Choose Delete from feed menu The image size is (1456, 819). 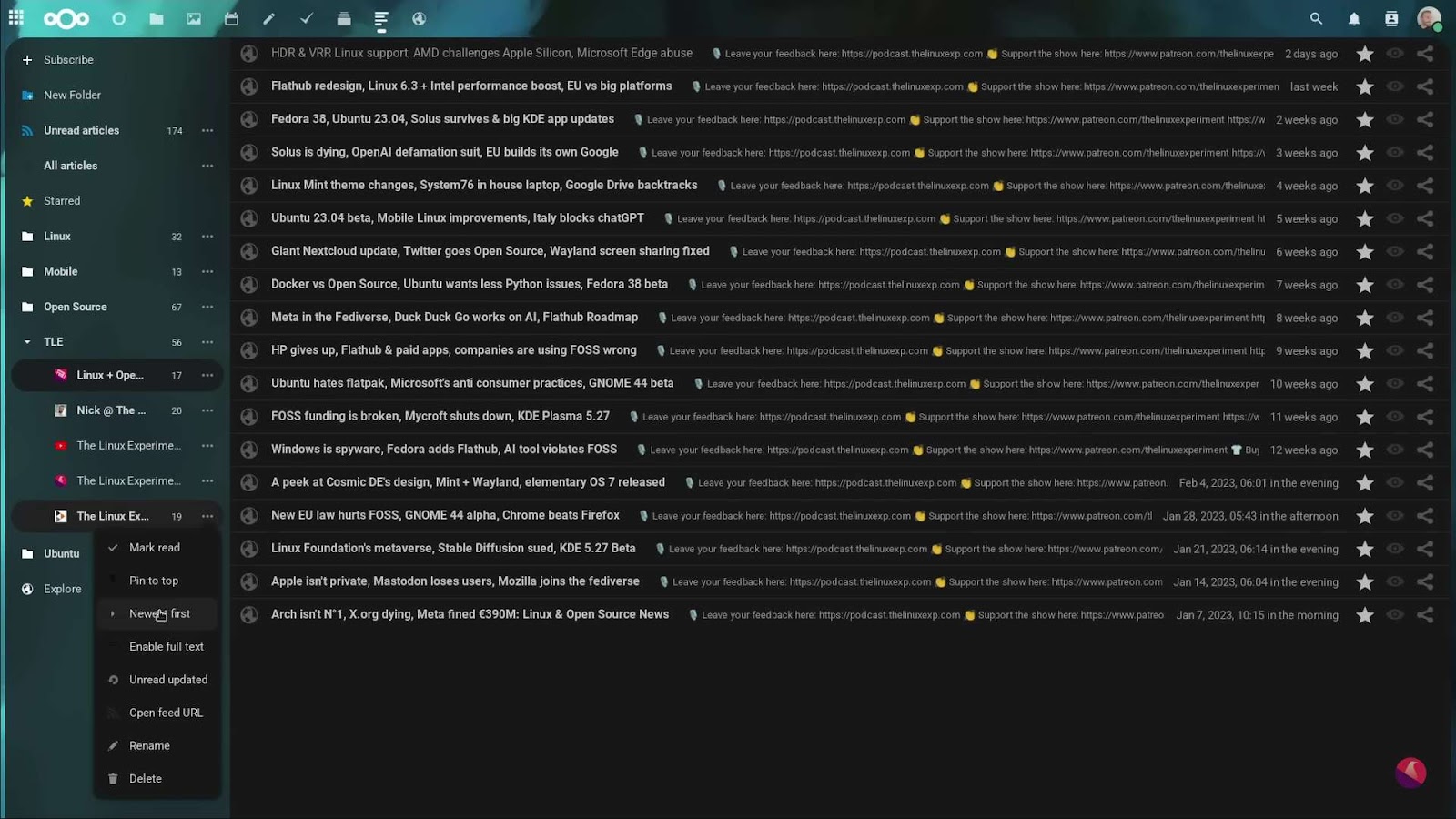tap(157, 779)
